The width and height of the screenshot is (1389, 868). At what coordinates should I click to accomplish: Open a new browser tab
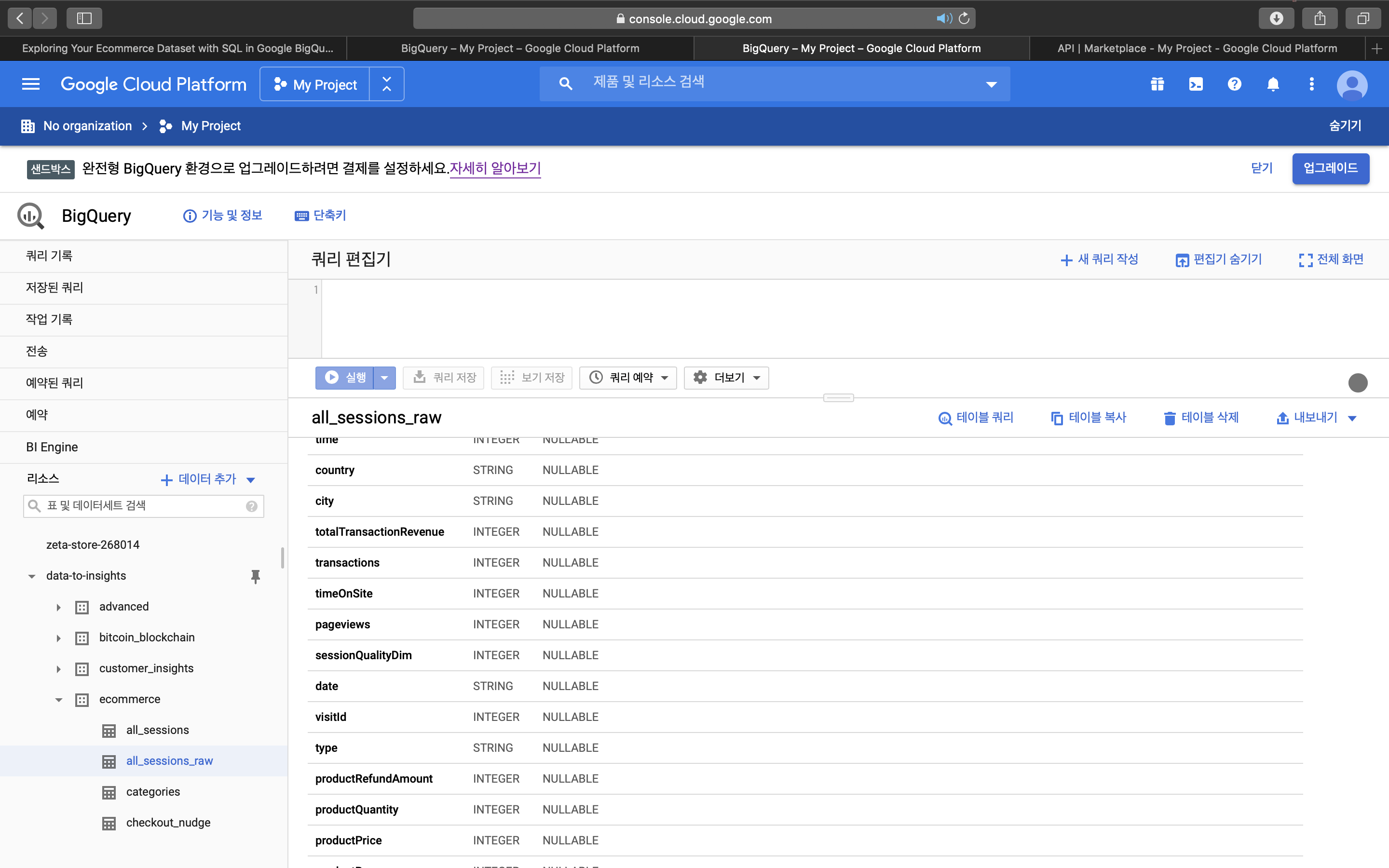(x=1376, y=49)
